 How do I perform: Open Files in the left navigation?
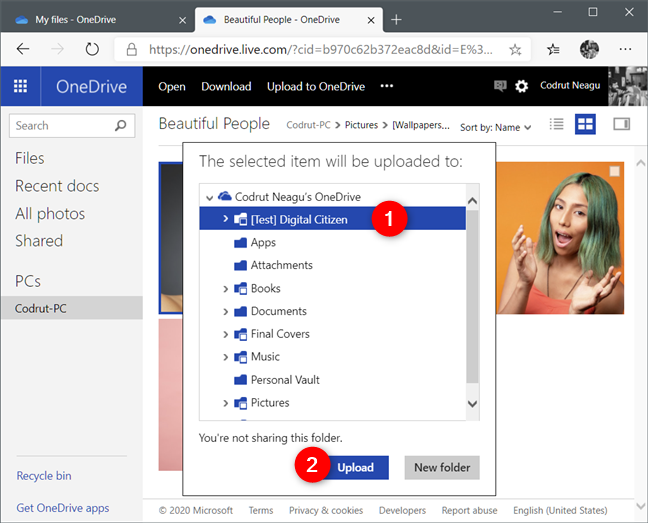29,158
